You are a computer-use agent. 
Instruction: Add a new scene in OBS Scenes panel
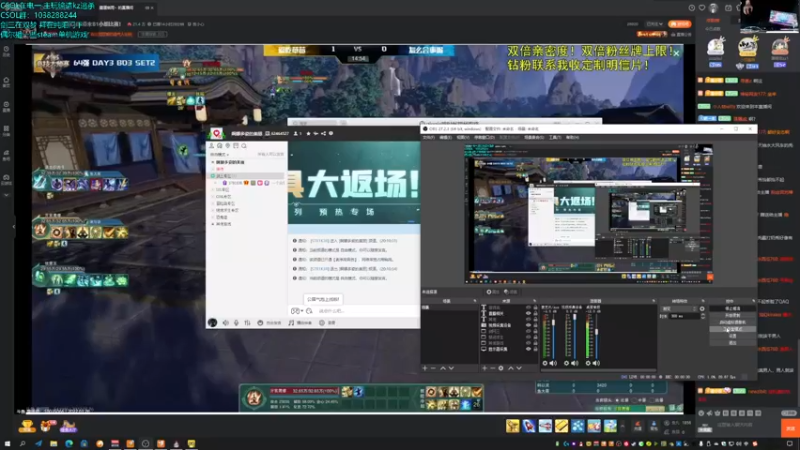click(x=424, y=368)
